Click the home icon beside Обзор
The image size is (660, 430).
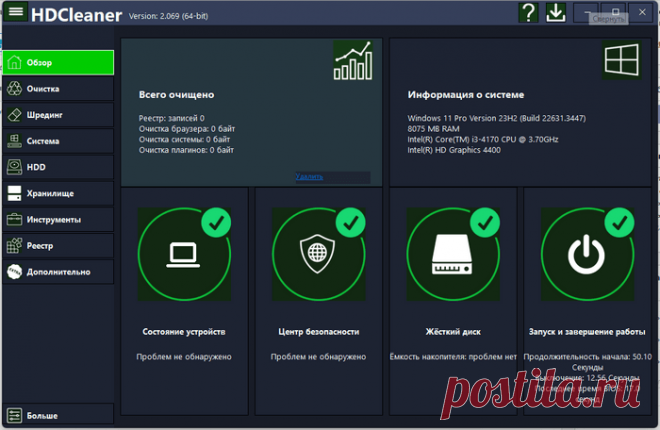[x=14, y=63]
